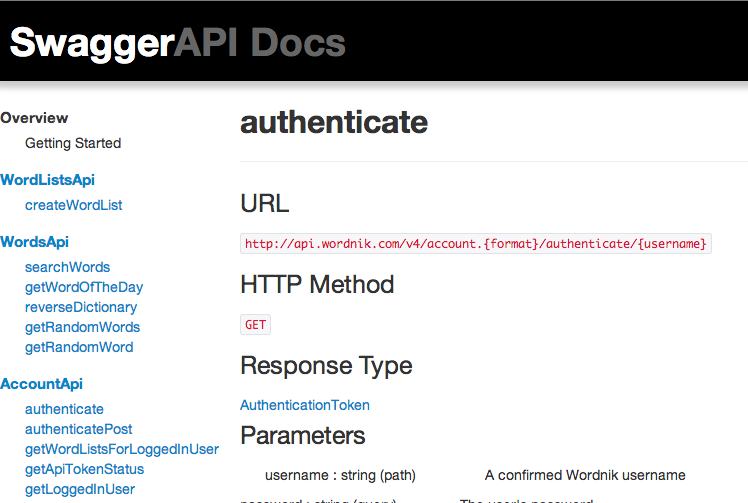Open reverseDictionary method page

click(81, 307)
